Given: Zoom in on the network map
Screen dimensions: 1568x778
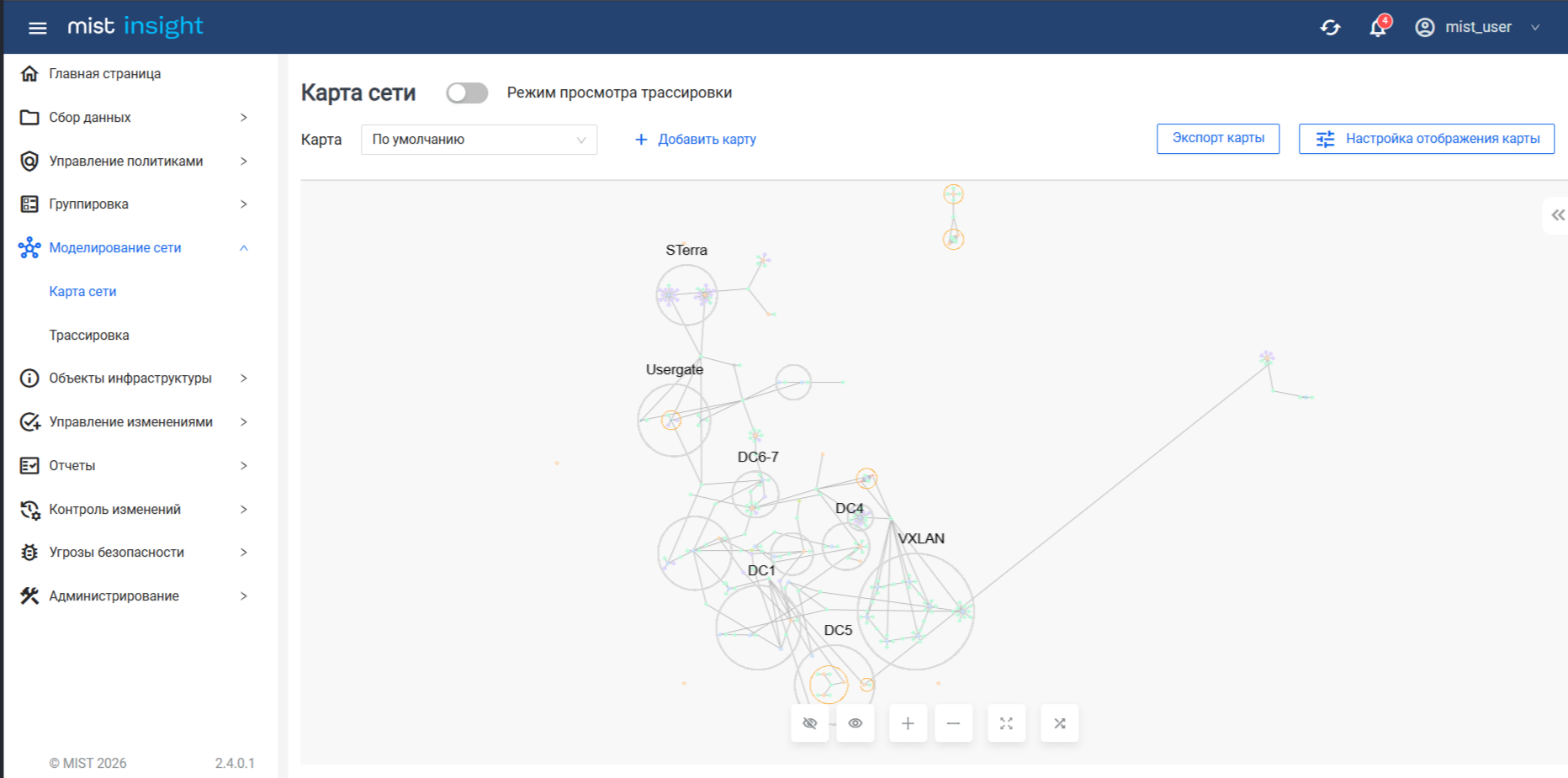Looking at the screenshot, I should tap(908, 723).
